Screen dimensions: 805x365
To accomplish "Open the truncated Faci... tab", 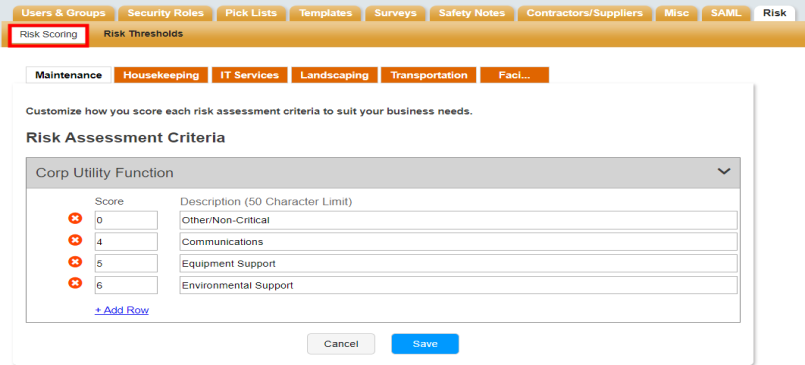I will coord(514,75).
